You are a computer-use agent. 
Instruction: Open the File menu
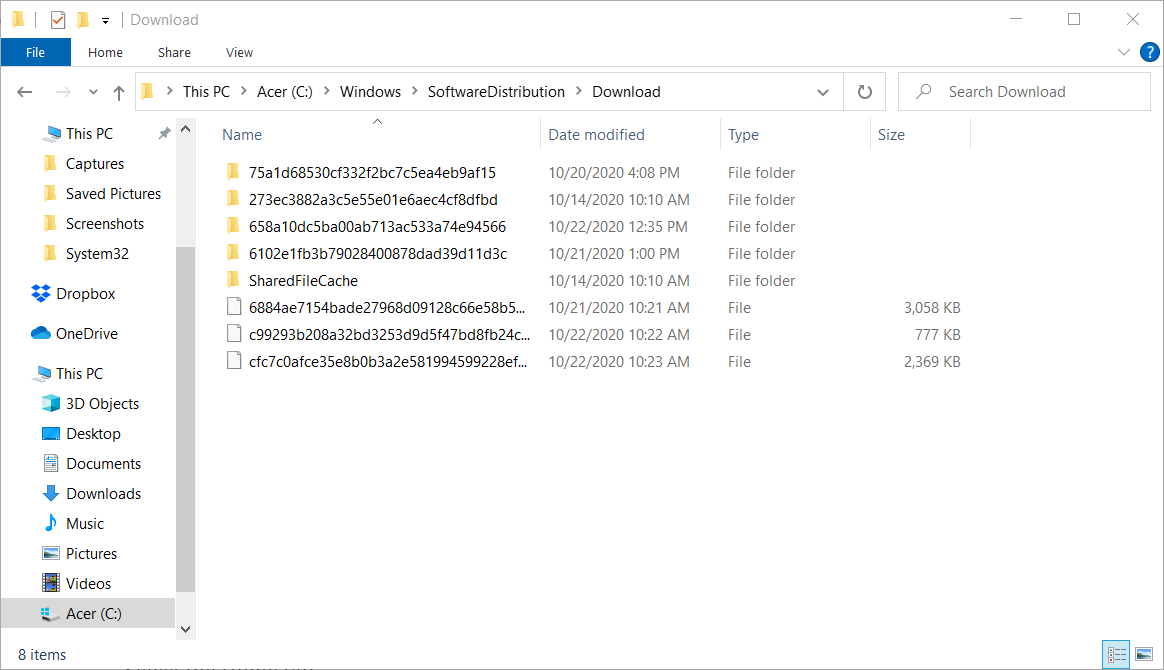pos(35,52)
